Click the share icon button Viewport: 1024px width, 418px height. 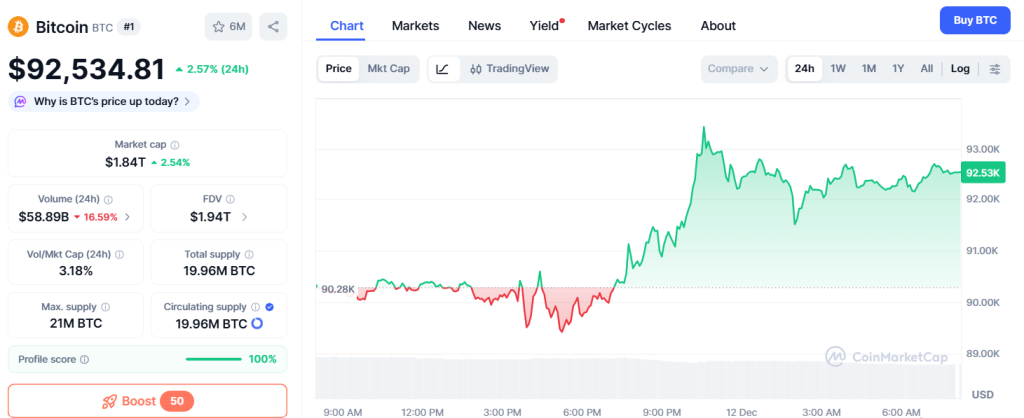pyautogui.click(x=273, y=26)
